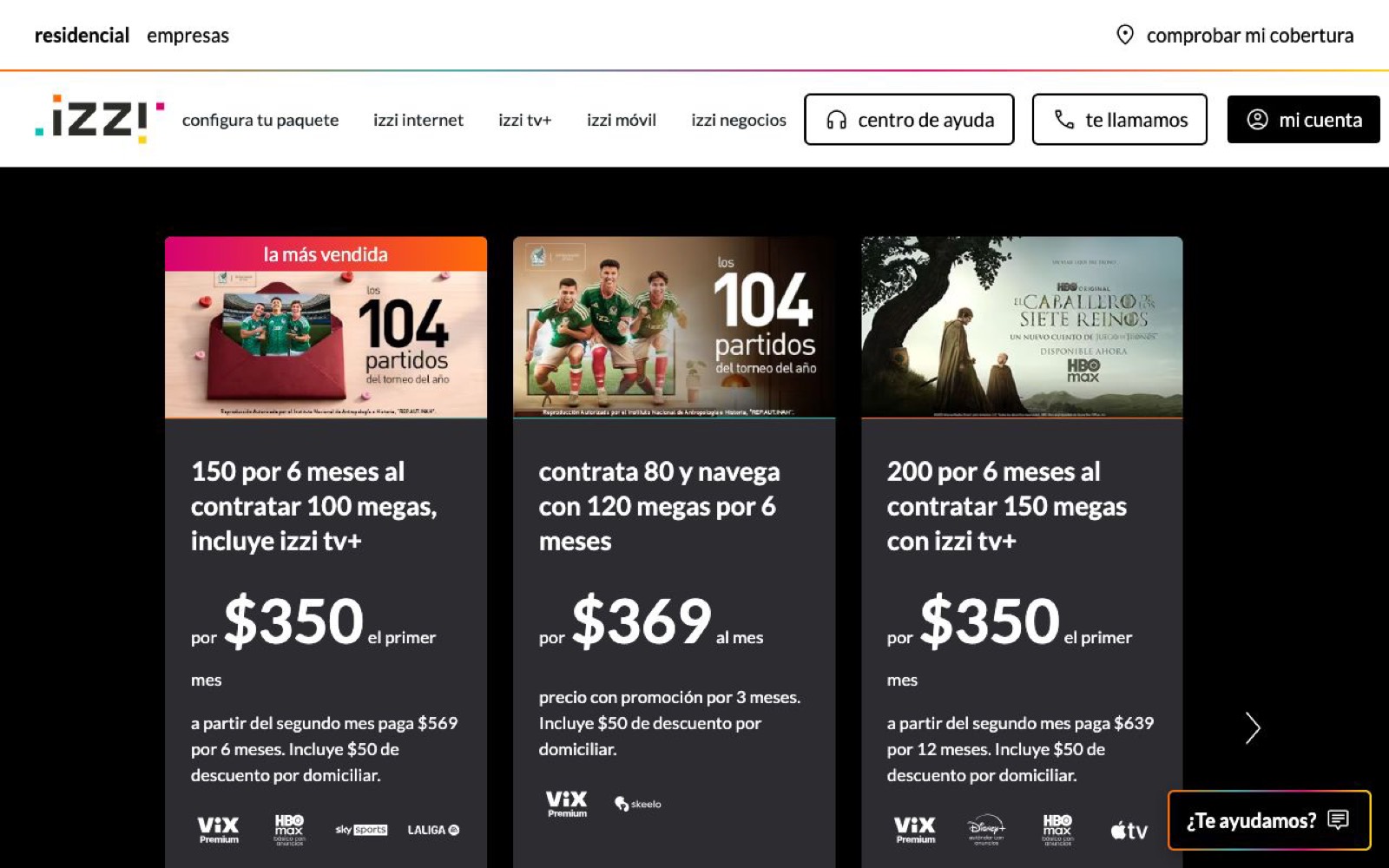The image size is (1389, 868).
Task: Open the Caballero de los Siete Reinos banner
Action: (1022, 327)
